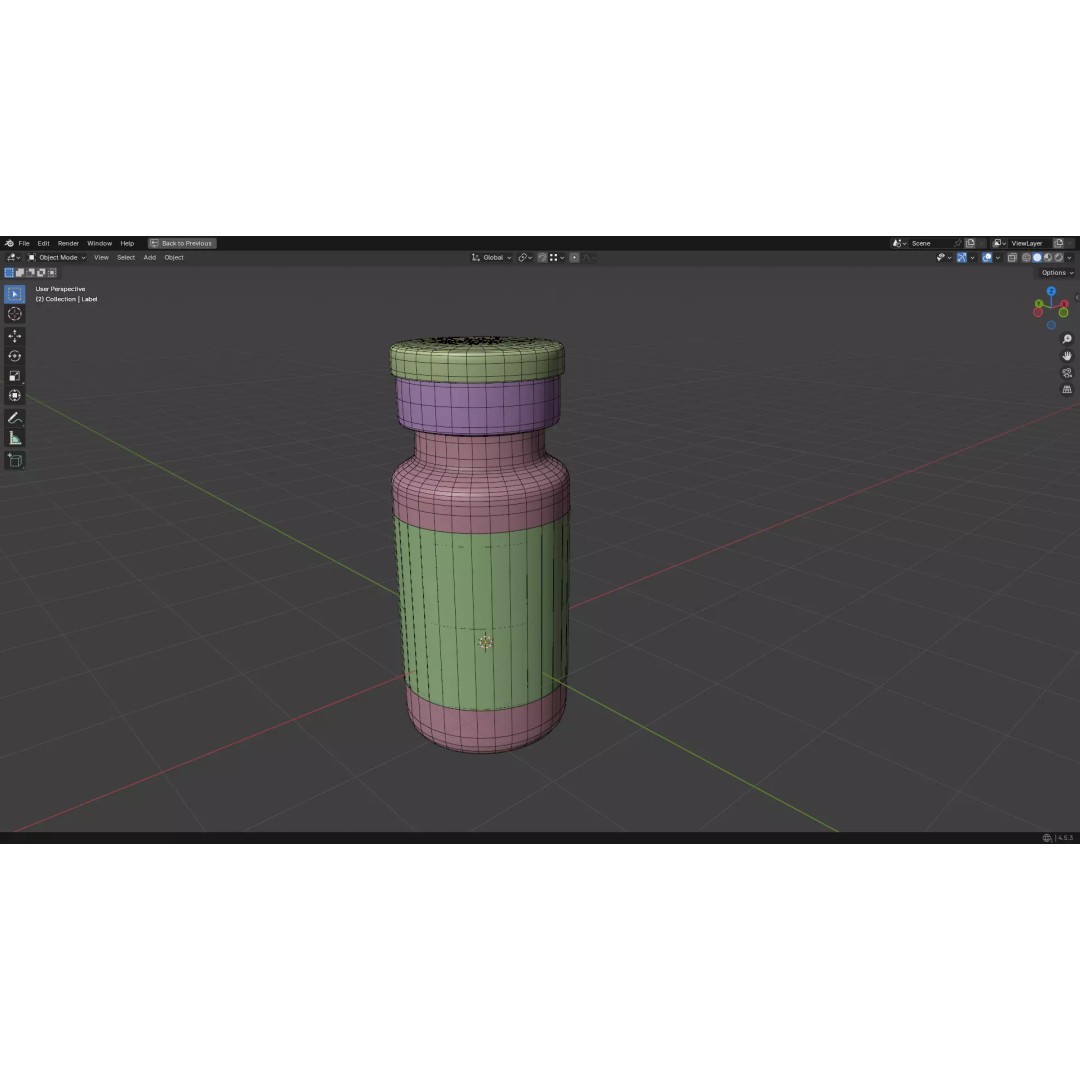
Task: Set selection mode to new selection
Action: click(x=9, y=273)
